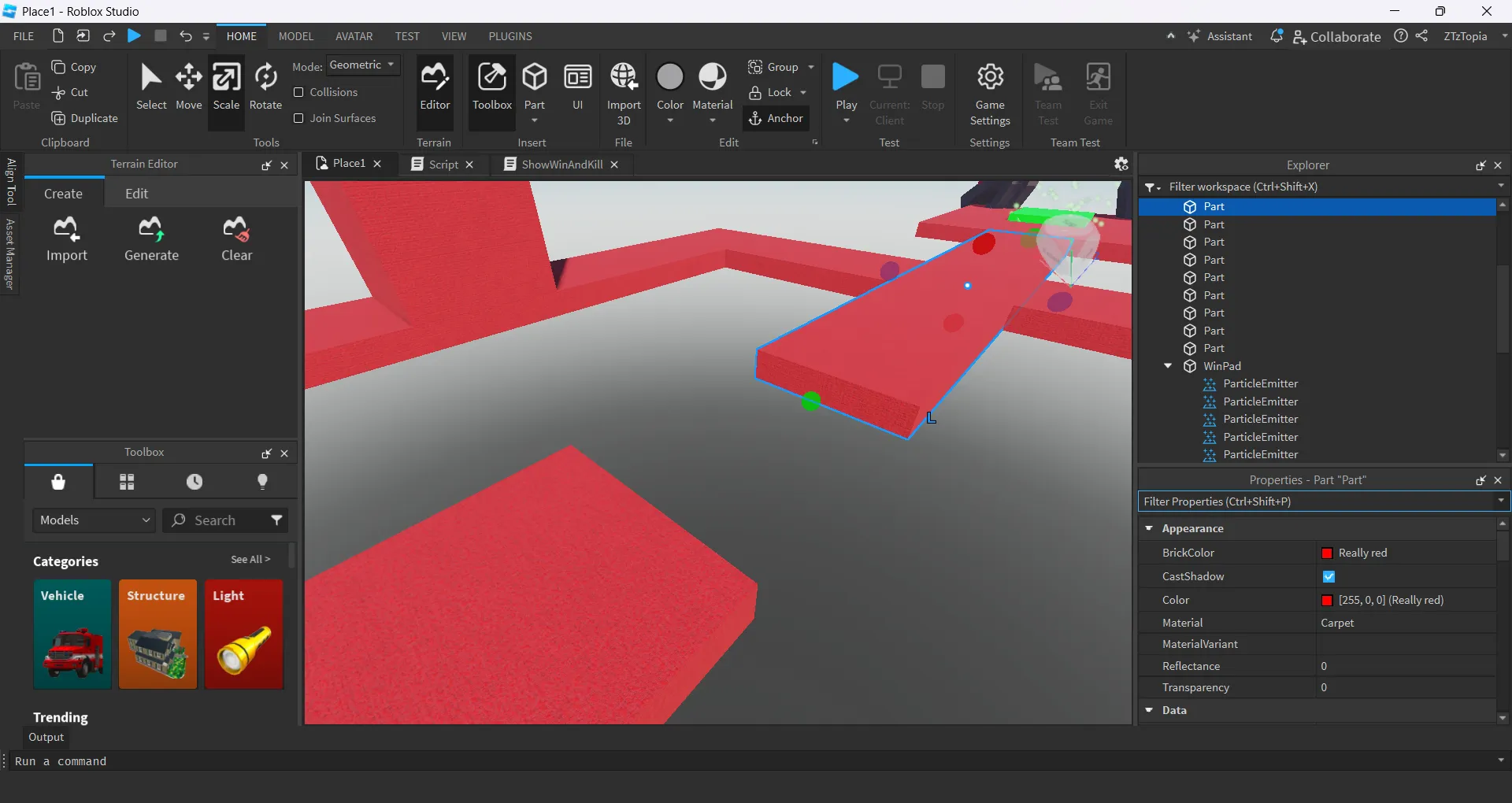Select the Select tool in ribbon
1512x803 pixels.
150,87
